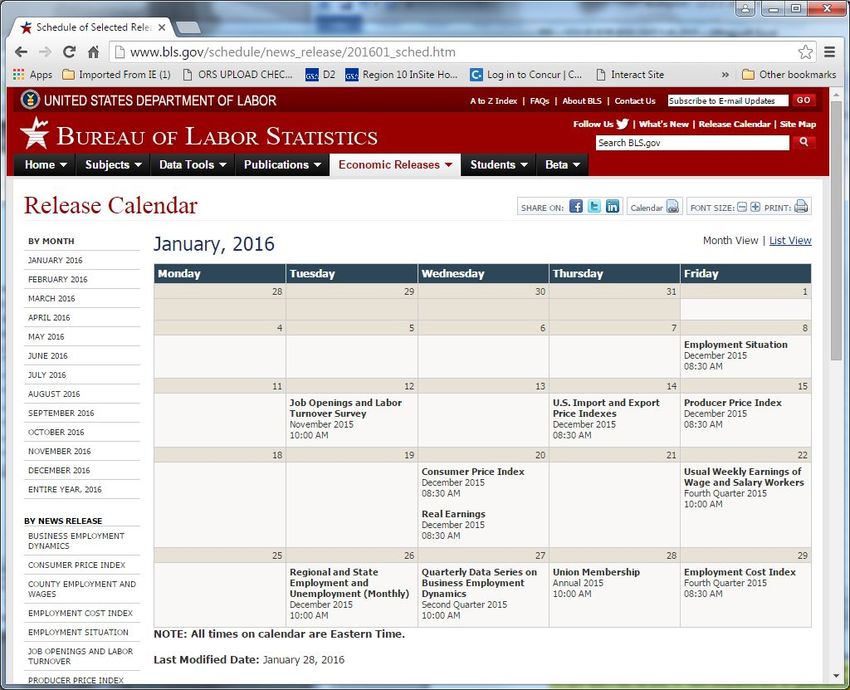
Task: Share page on Twitter icon
Action: click(594, 207)
